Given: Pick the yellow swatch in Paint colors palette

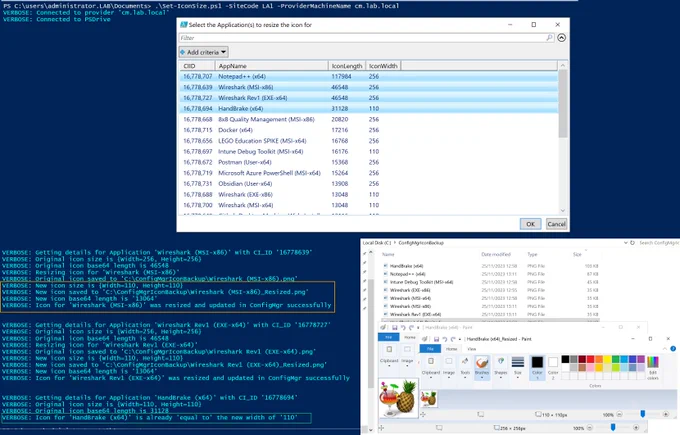Looking at the screenshot, I should coord(607,359).
